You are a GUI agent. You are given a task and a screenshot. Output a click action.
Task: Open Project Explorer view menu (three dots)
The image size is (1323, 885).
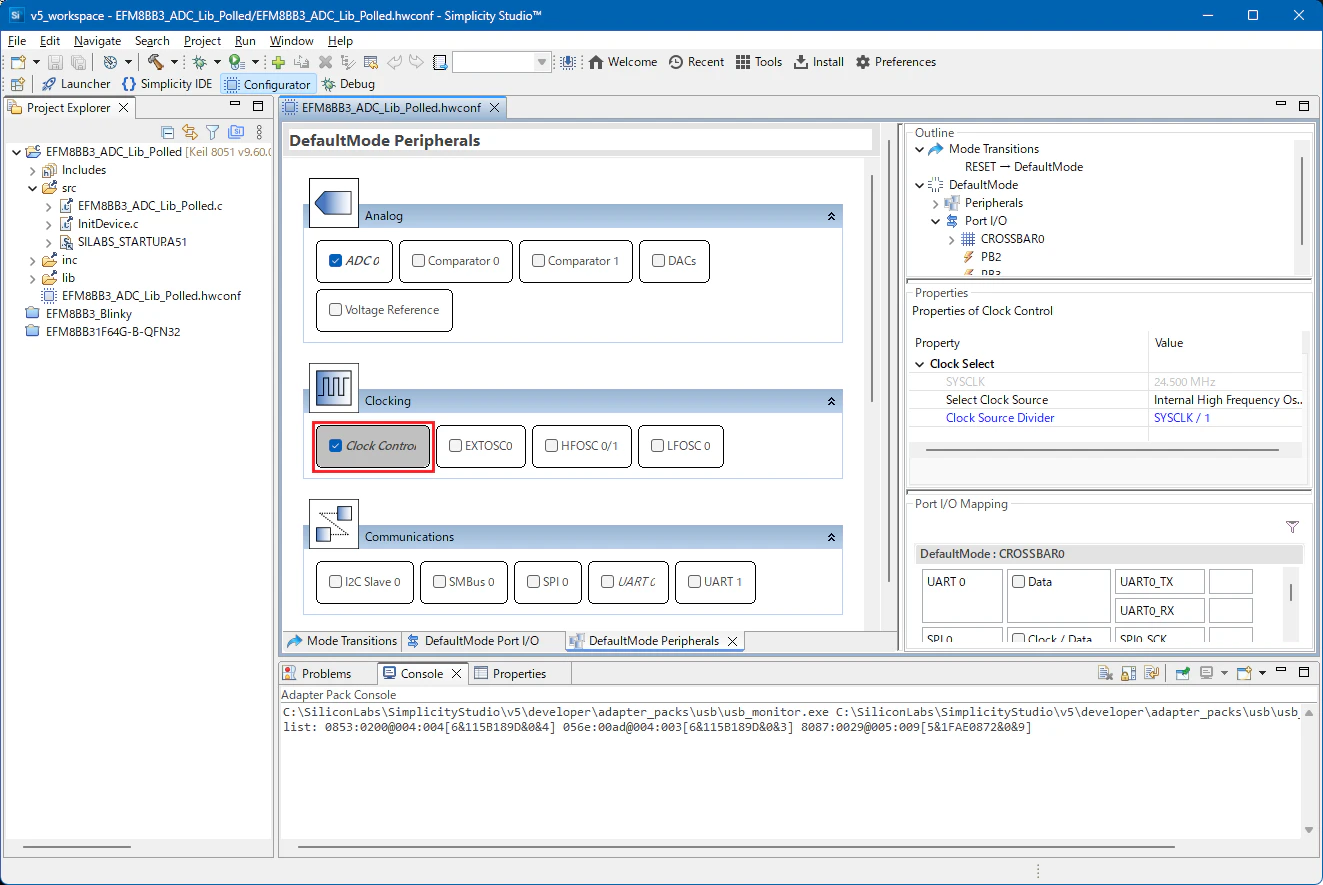point(259,132)
